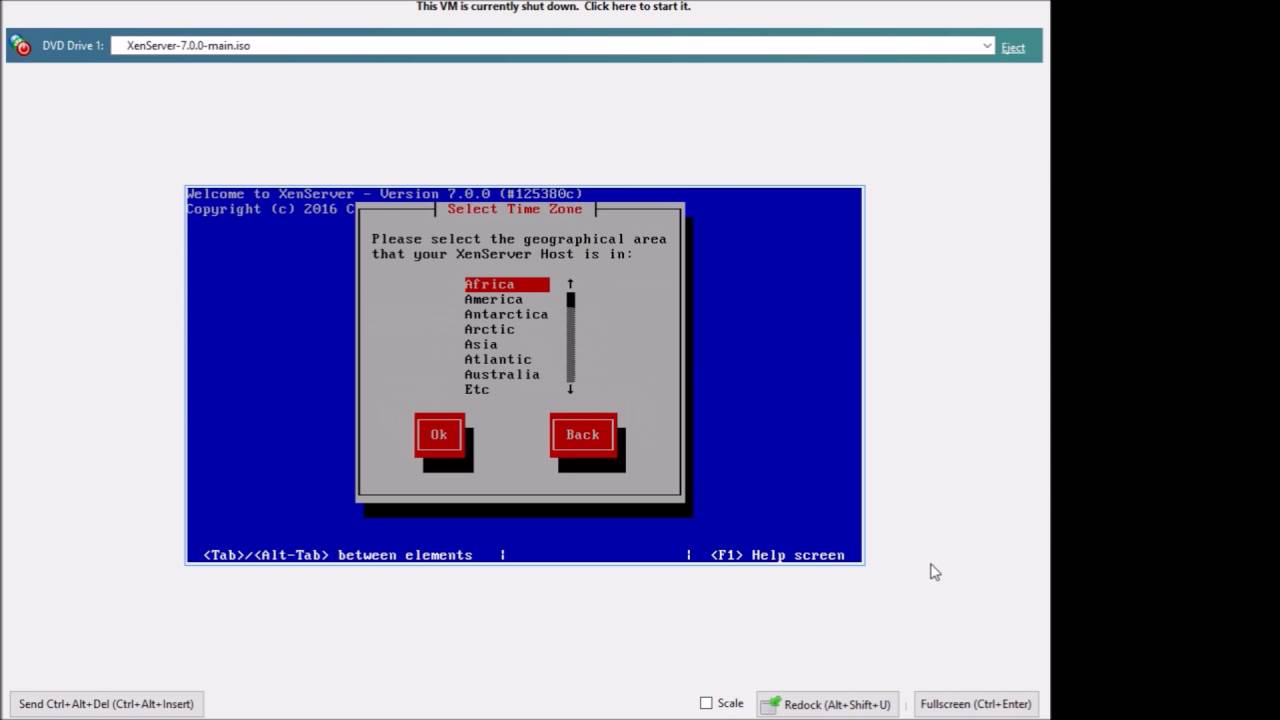The height and width of the screenshot is (720, 1280).
Task: Go back using the Back button
Action: pyautogui.click(x=583, y=435)
